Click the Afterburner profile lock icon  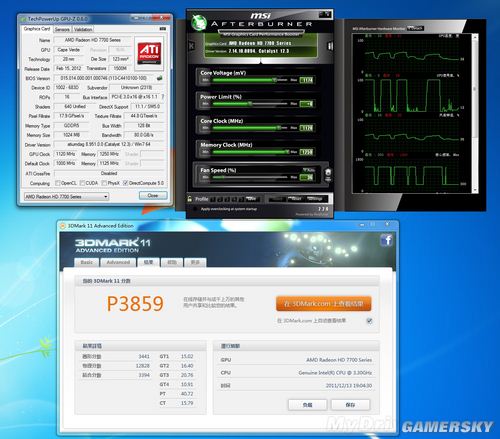[x=189, y=199]
